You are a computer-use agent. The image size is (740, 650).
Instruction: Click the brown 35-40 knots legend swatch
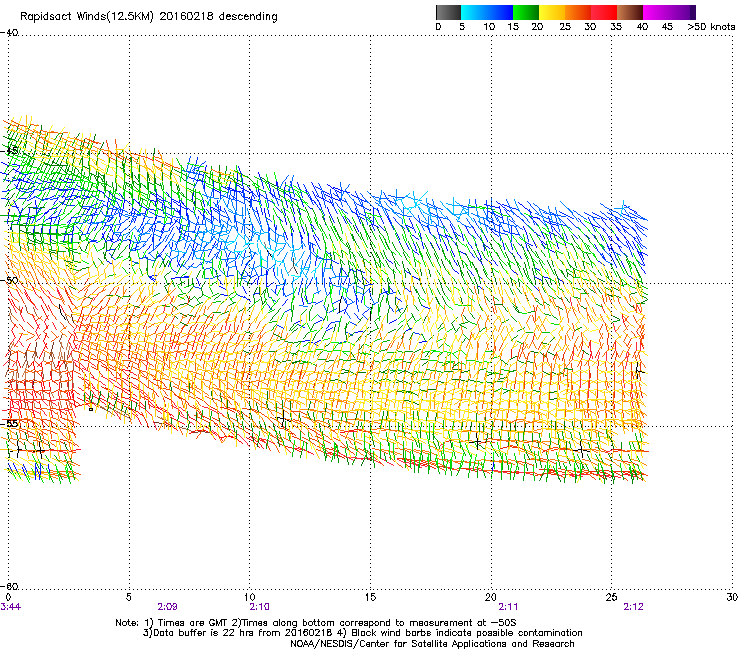(x=630, y=12)
